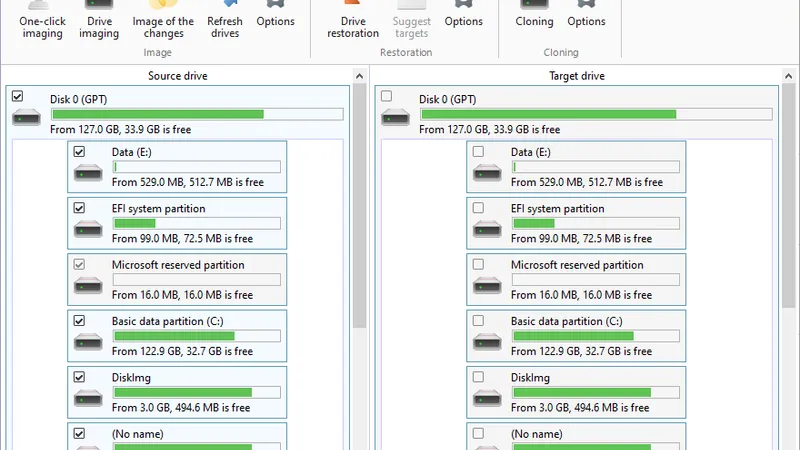This screenshot has height=450, width=800.
Task: Click the Target drive panel header
Action: pos(577,76)
